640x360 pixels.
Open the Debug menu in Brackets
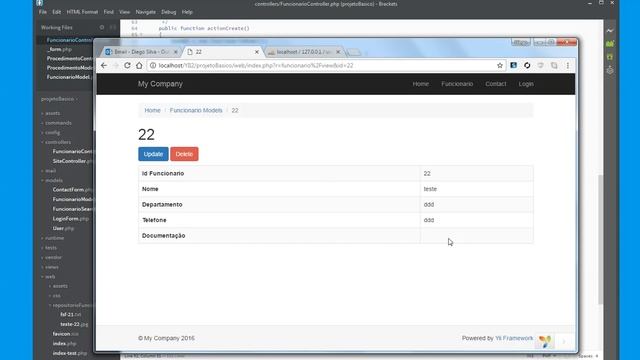(169, 12)
